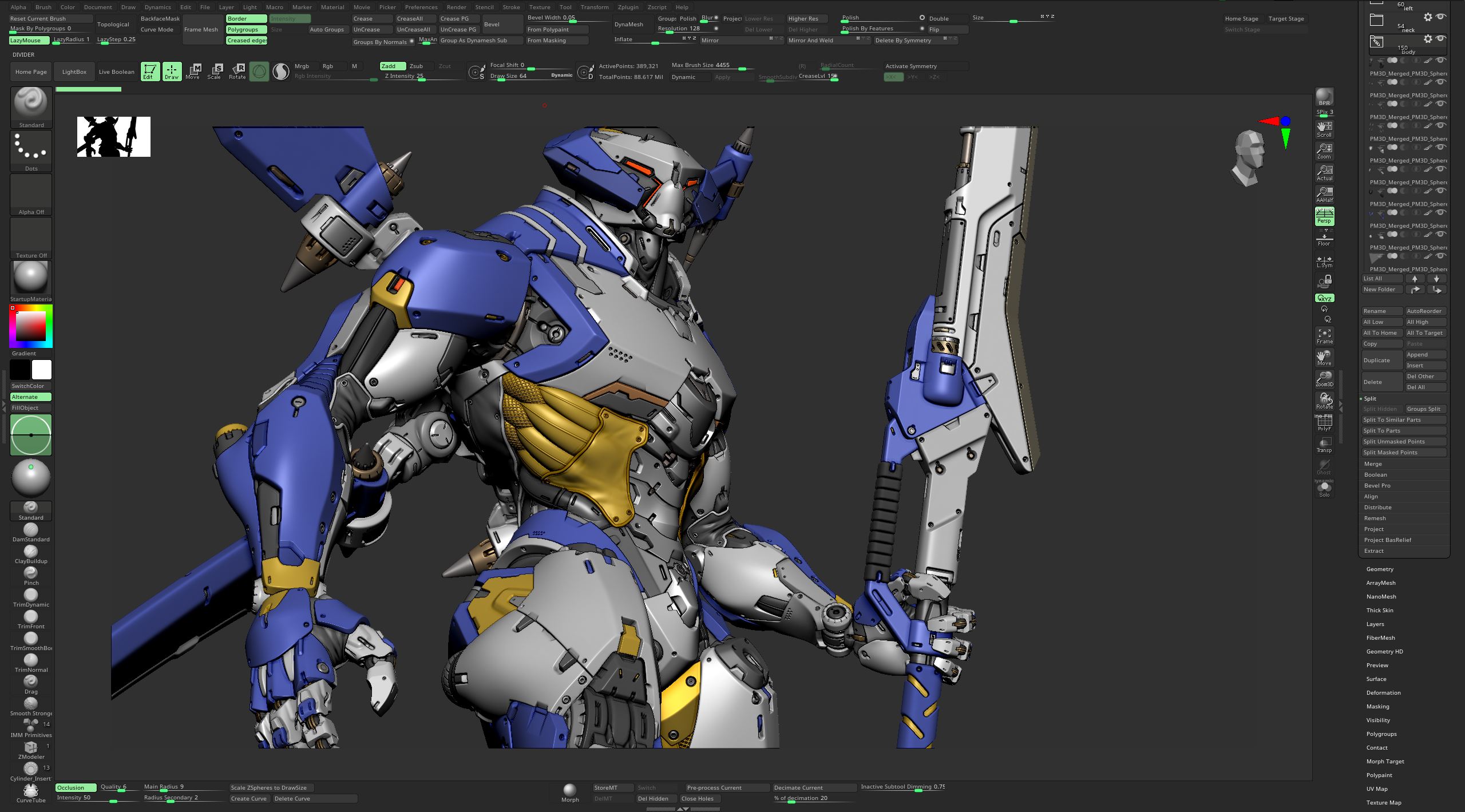The image size is (1465, 812).
Task: Expand the Deformation subpalette
Action: click(1383, 692)
